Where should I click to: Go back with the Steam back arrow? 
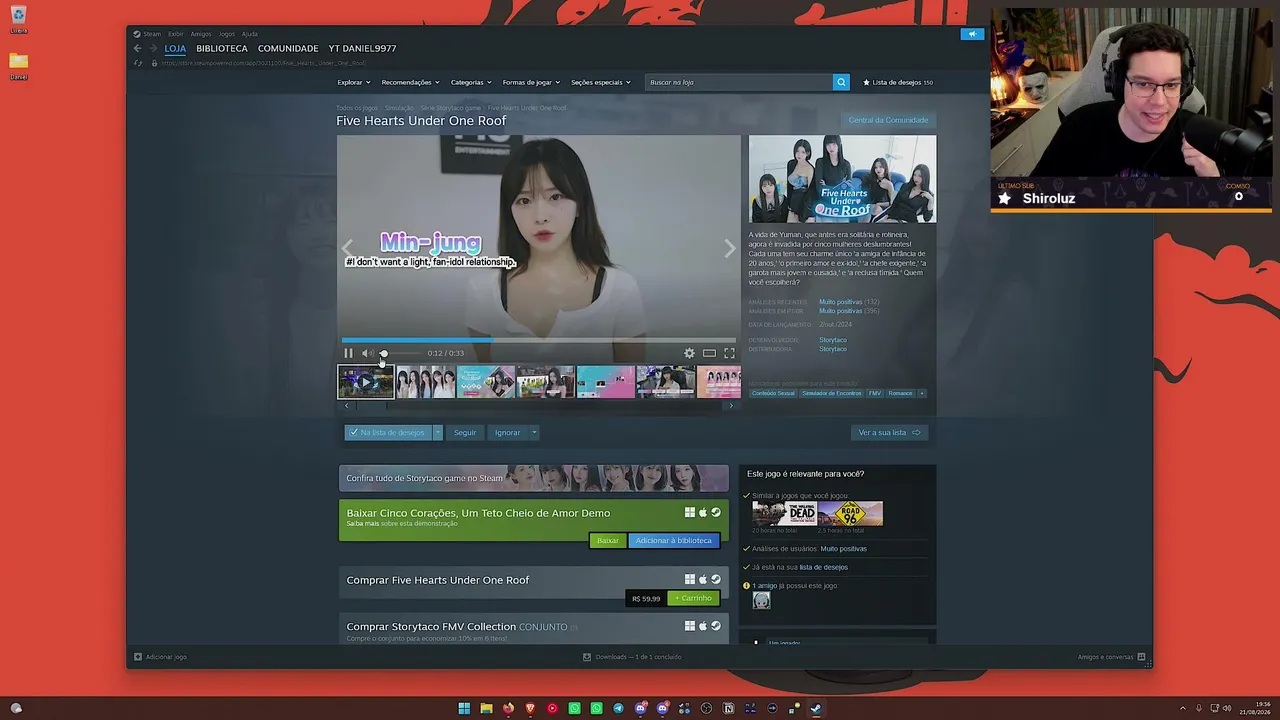[138, 48]
